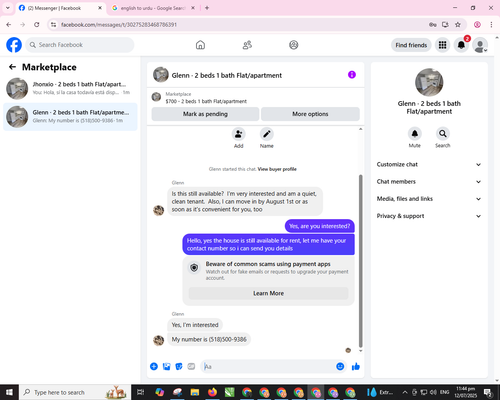Go to the Home feed icon
The image size is (500, 400).
point(200,45)
